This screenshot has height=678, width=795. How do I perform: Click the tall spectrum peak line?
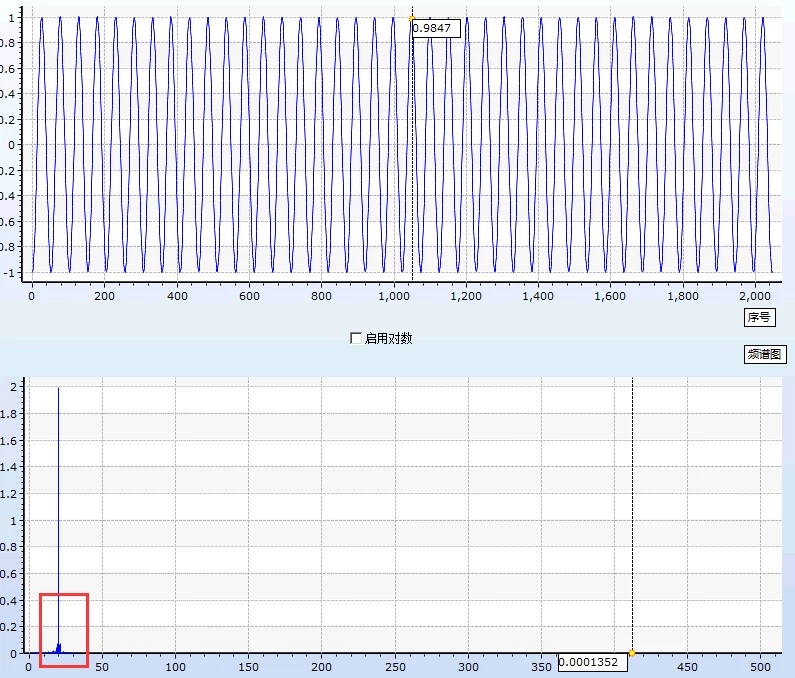tap(58, 515)
